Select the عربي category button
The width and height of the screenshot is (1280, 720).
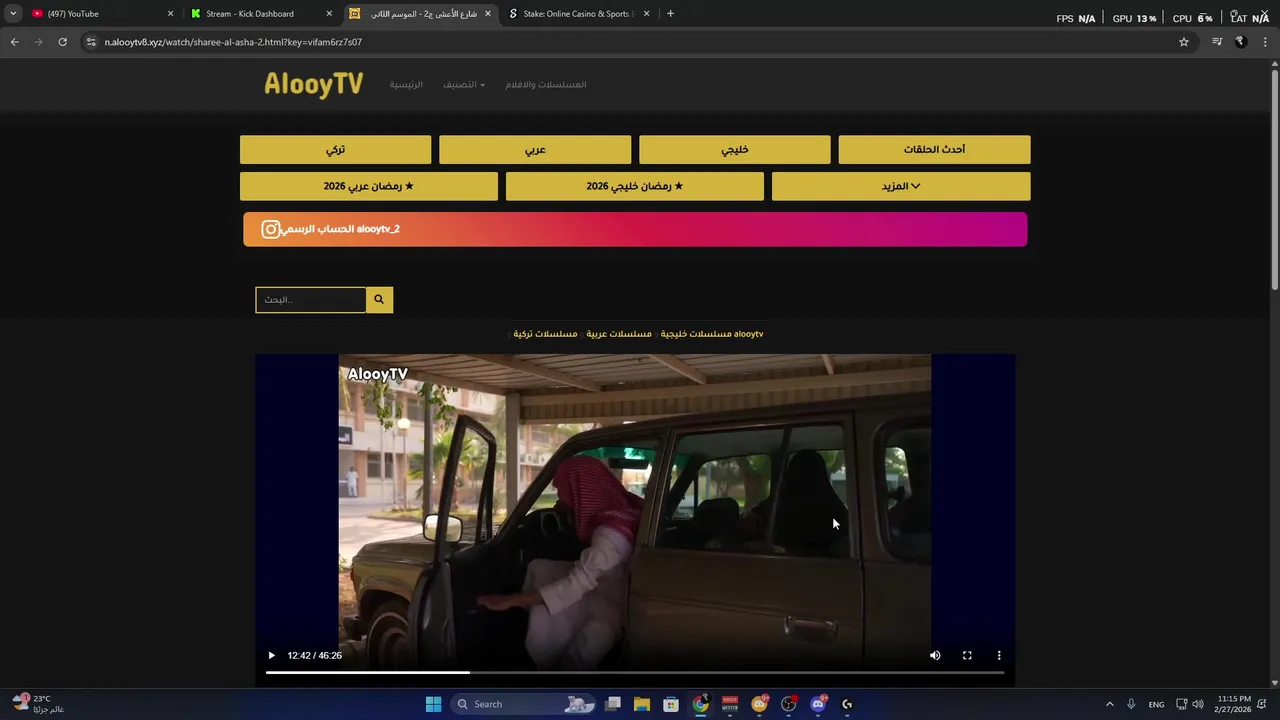(x=535, y=150)
